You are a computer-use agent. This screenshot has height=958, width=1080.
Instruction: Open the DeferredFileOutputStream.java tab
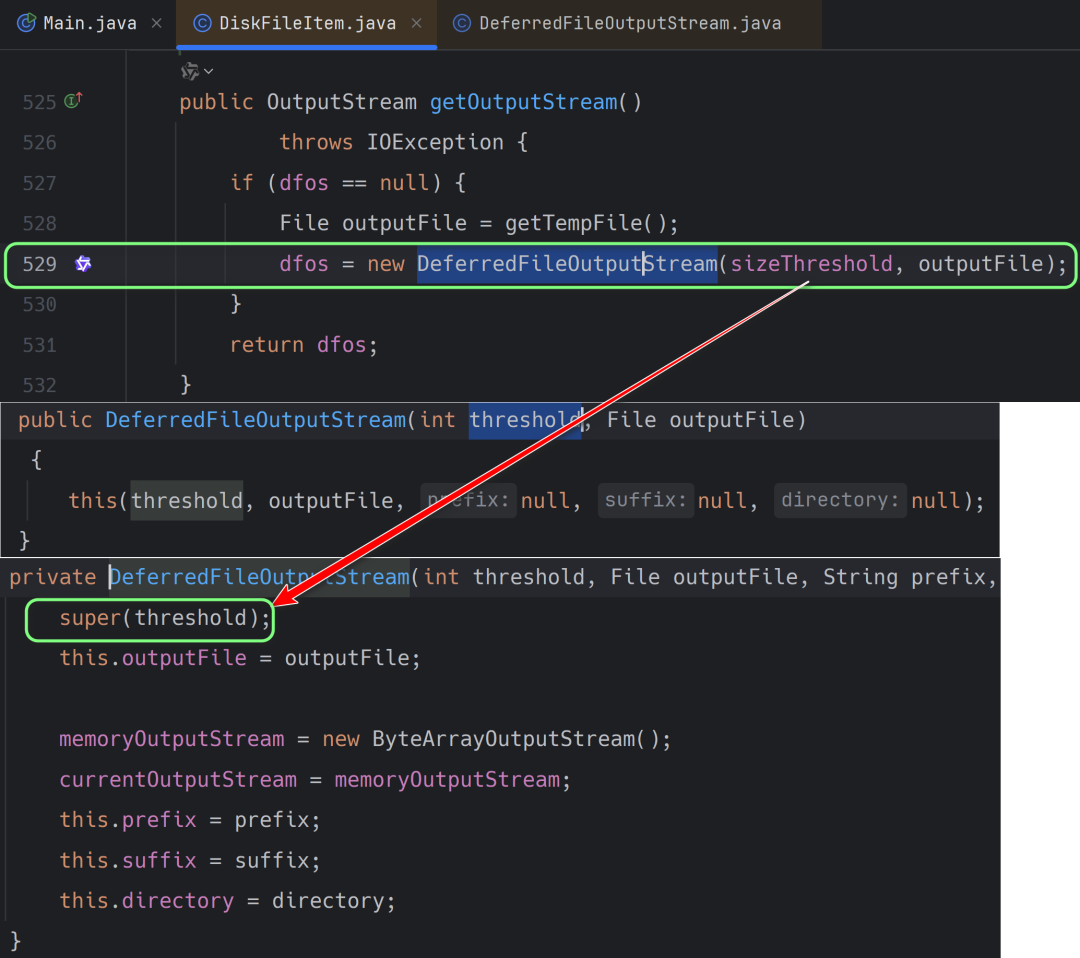point(629,23)
